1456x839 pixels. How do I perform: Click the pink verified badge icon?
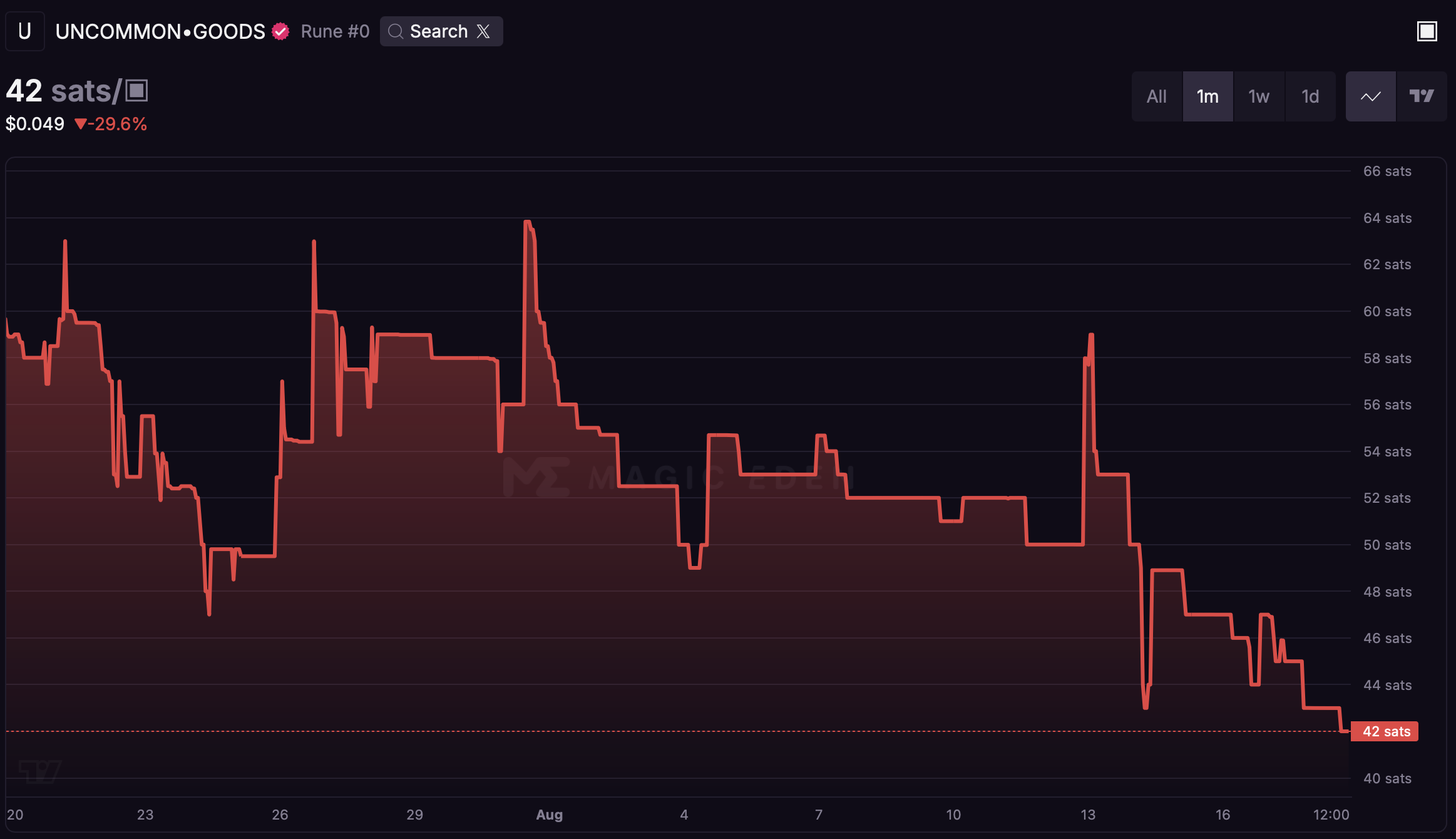(x=280, y=31)
